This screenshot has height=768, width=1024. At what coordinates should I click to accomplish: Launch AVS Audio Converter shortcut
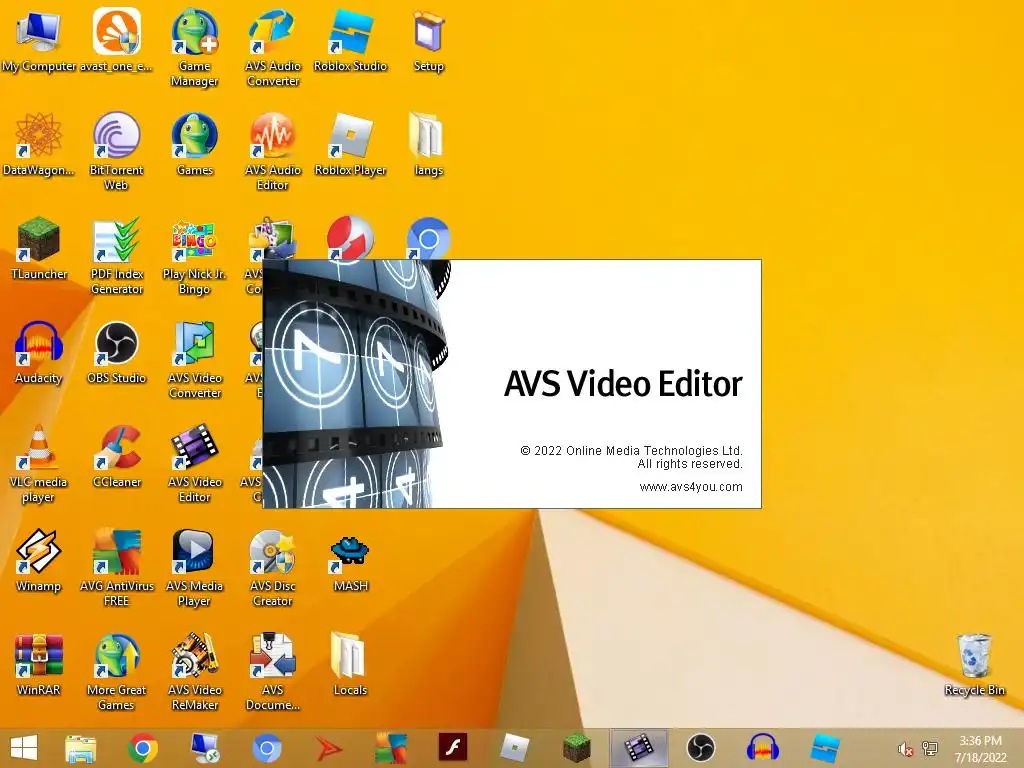pyautogui.click(x=273, y=47)
